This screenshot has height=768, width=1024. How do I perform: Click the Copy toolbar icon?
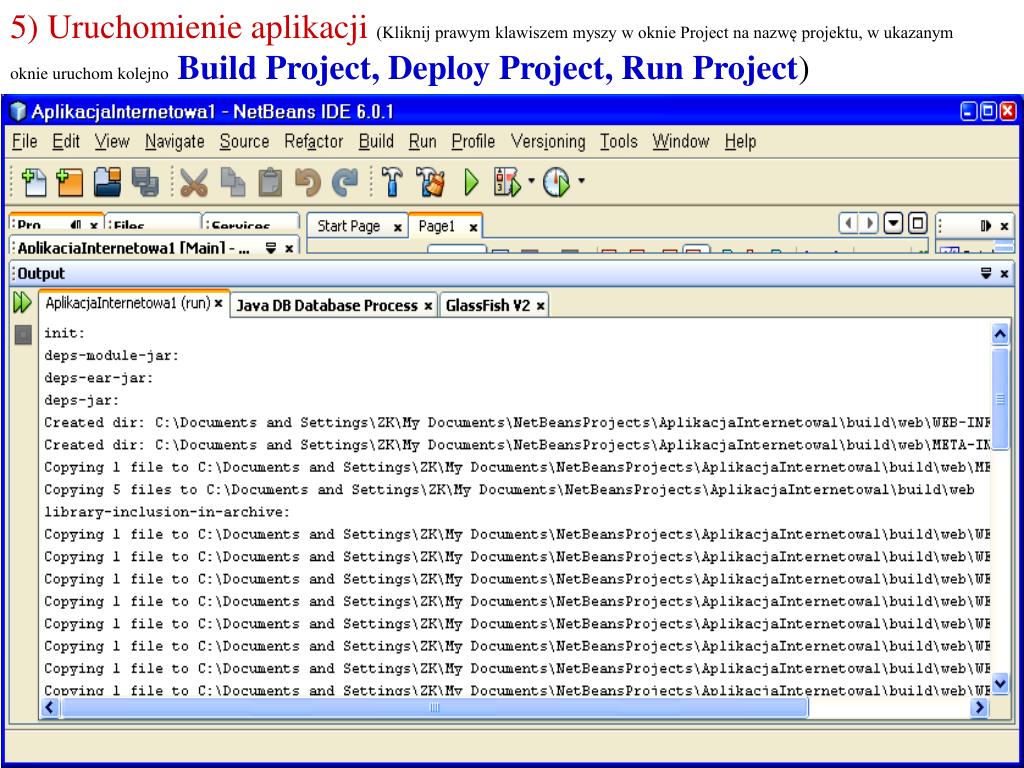point(232,182)
